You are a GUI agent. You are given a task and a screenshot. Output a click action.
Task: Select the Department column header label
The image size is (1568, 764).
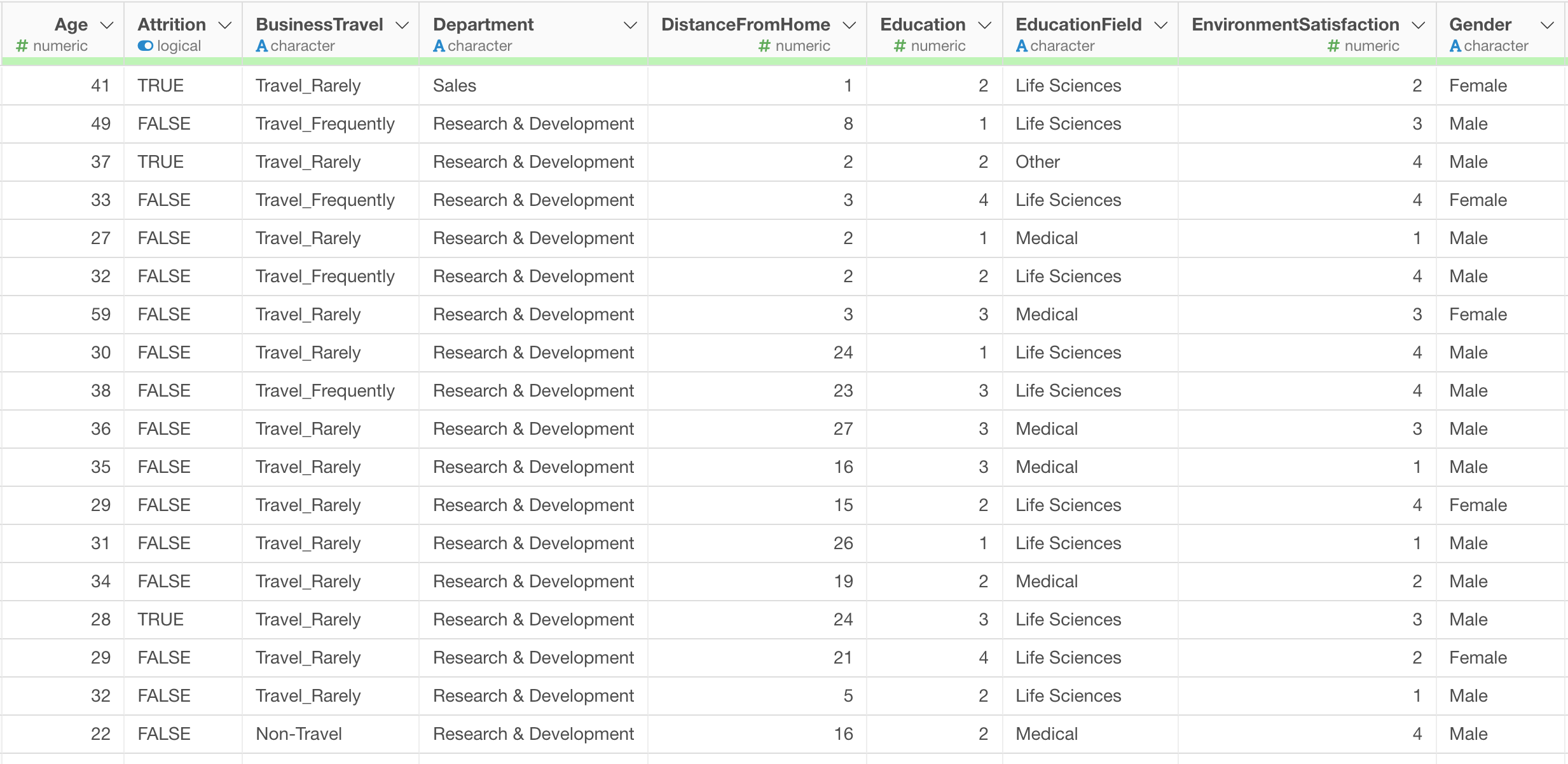click(x=483, y=25)
